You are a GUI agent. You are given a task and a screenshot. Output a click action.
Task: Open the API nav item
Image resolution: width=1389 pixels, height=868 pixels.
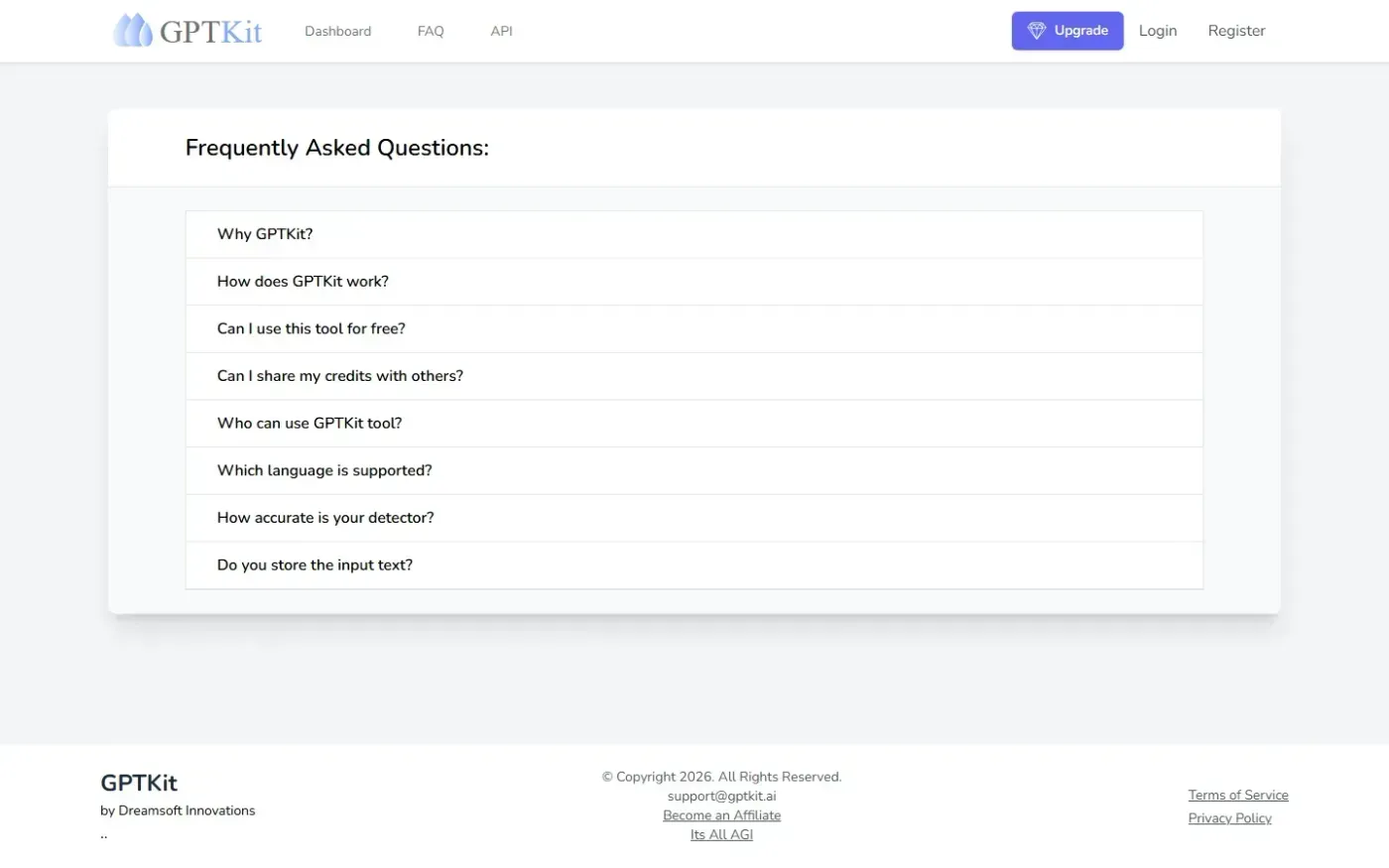502,31
